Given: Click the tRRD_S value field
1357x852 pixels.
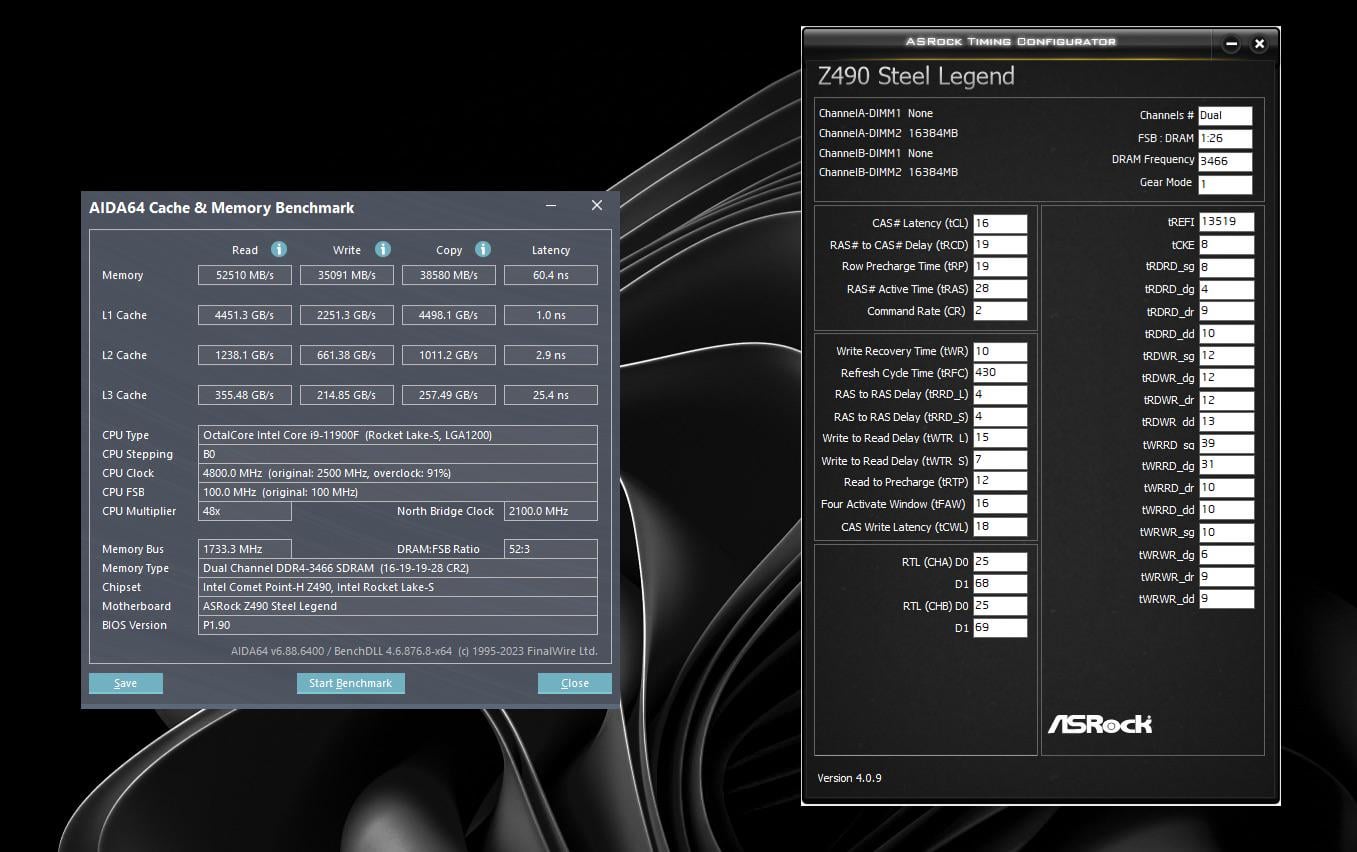Looking at the screenshot, I should click(1000, 417).
